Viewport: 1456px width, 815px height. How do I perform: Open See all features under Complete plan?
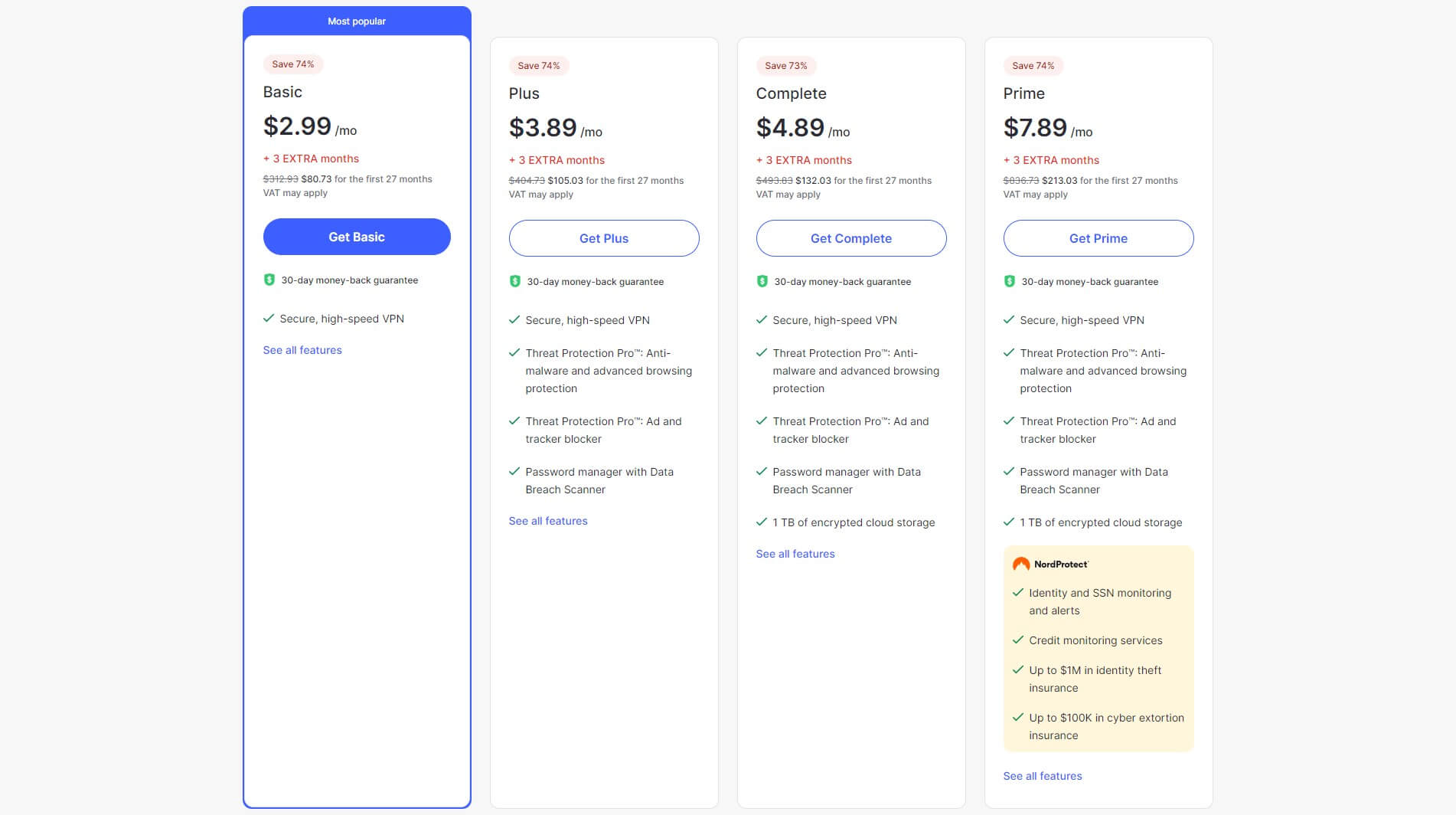pos(795,554)
